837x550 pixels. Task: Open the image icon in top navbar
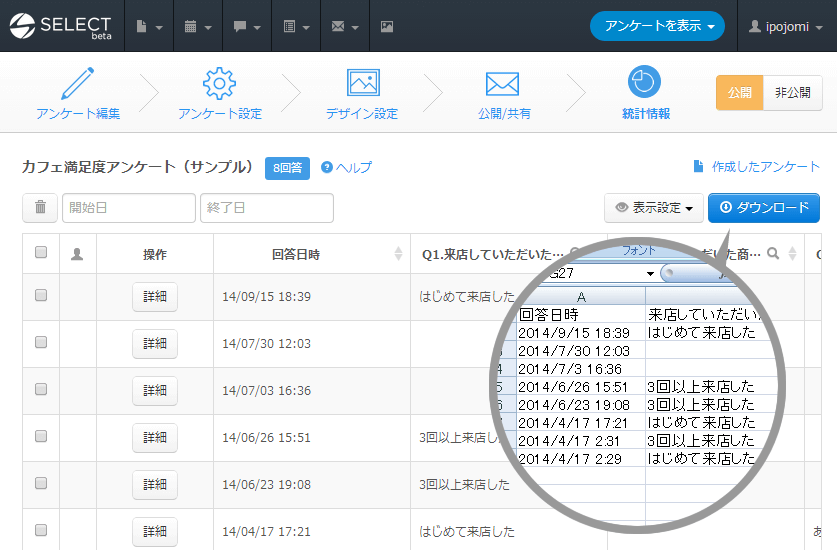(x=387, y=26)
